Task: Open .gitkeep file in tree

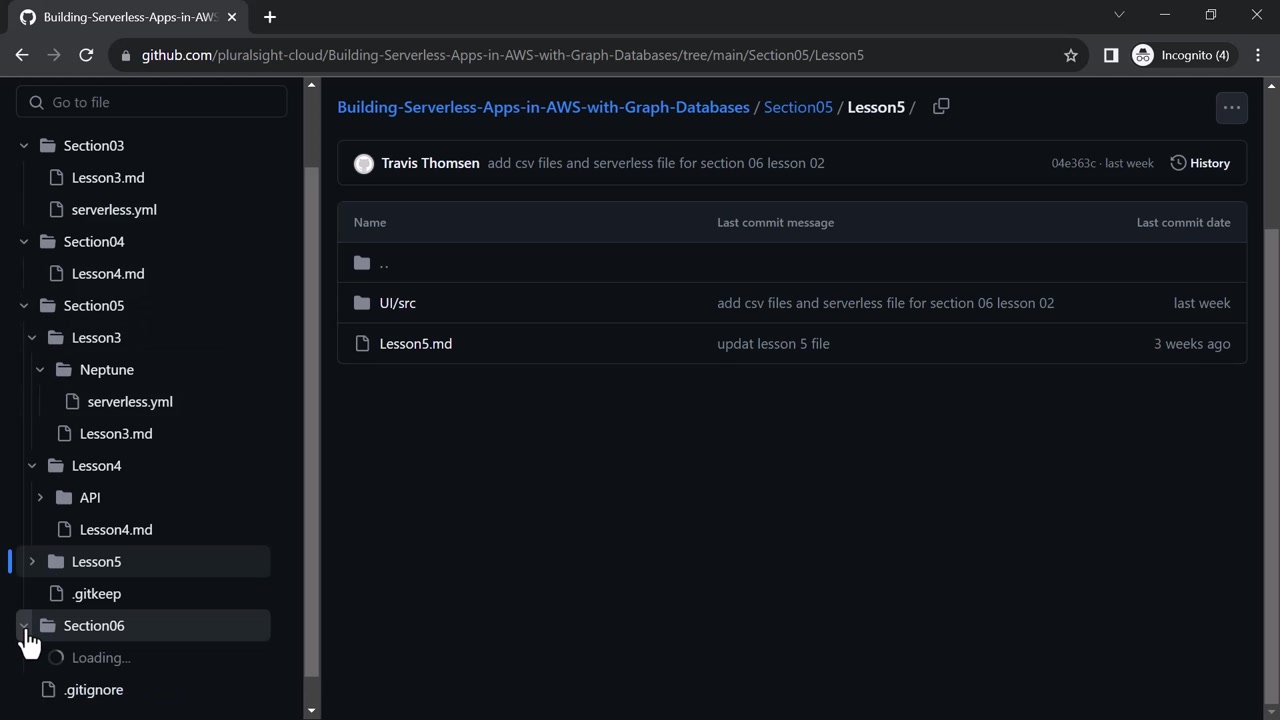Action: (96, 594)
